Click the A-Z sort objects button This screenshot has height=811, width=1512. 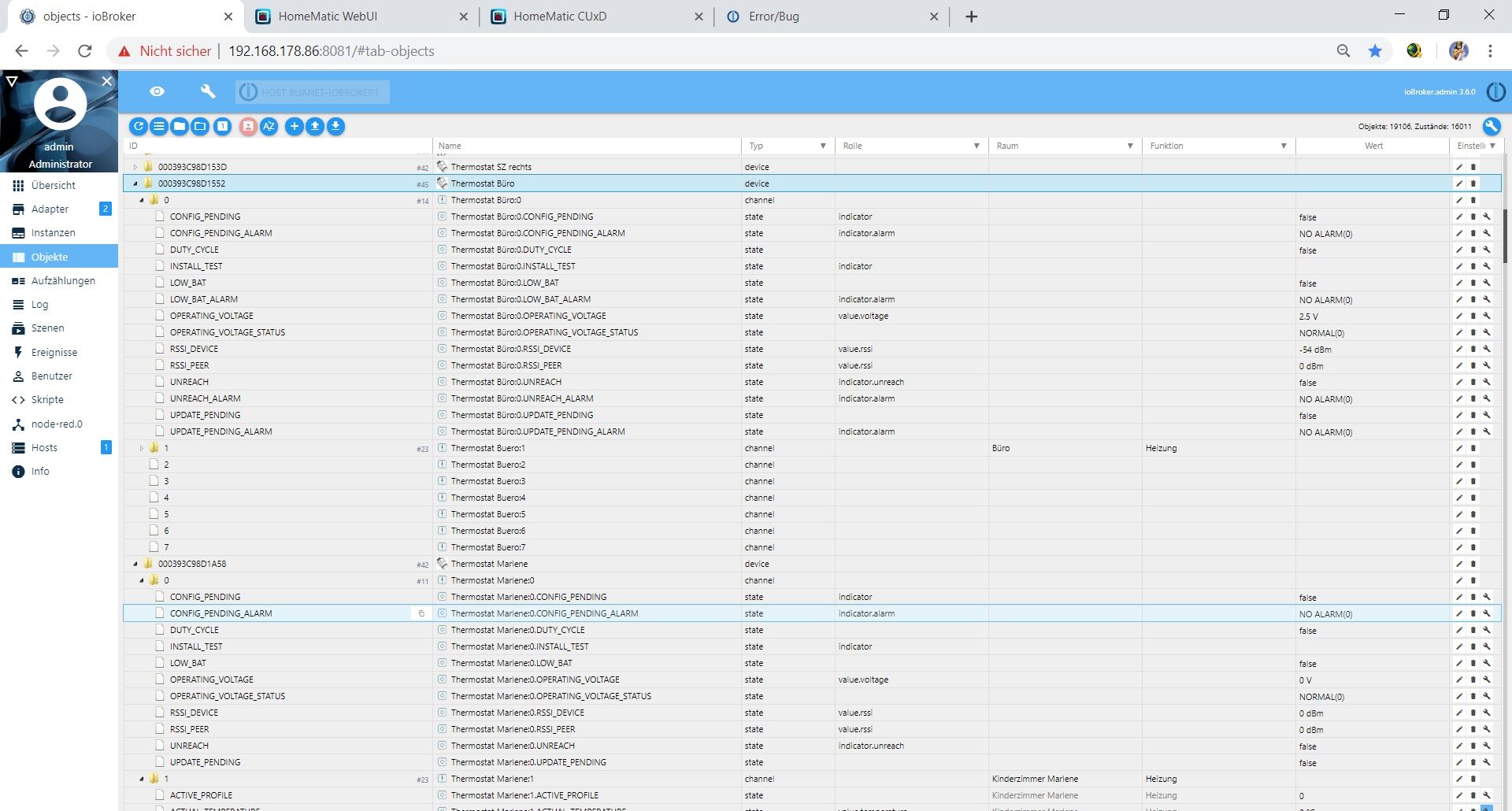[269, 126]
